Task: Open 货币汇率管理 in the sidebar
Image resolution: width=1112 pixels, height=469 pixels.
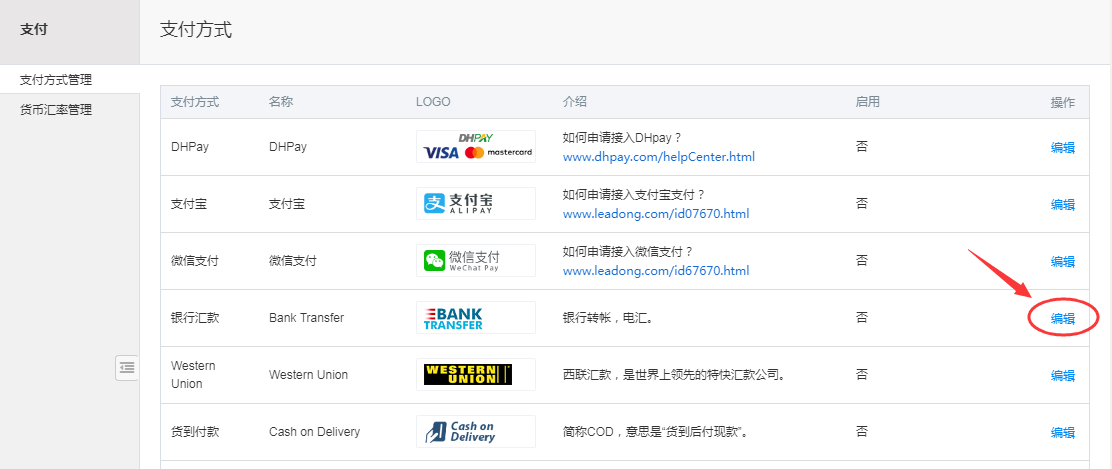Action: pyautogui.click(x=56, y=110)
